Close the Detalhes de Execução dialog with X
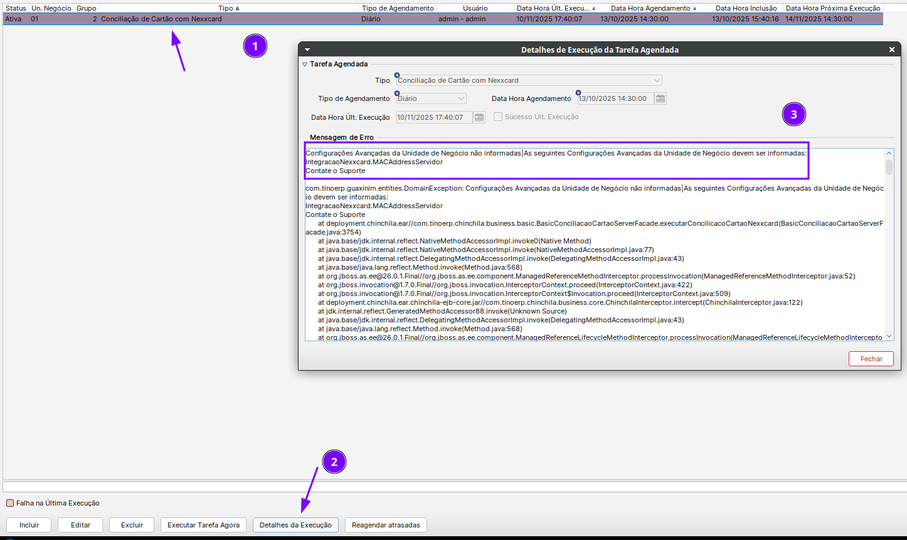Image resolution: width=907 pixels, height=540 pixels. [x=891, y=49]
